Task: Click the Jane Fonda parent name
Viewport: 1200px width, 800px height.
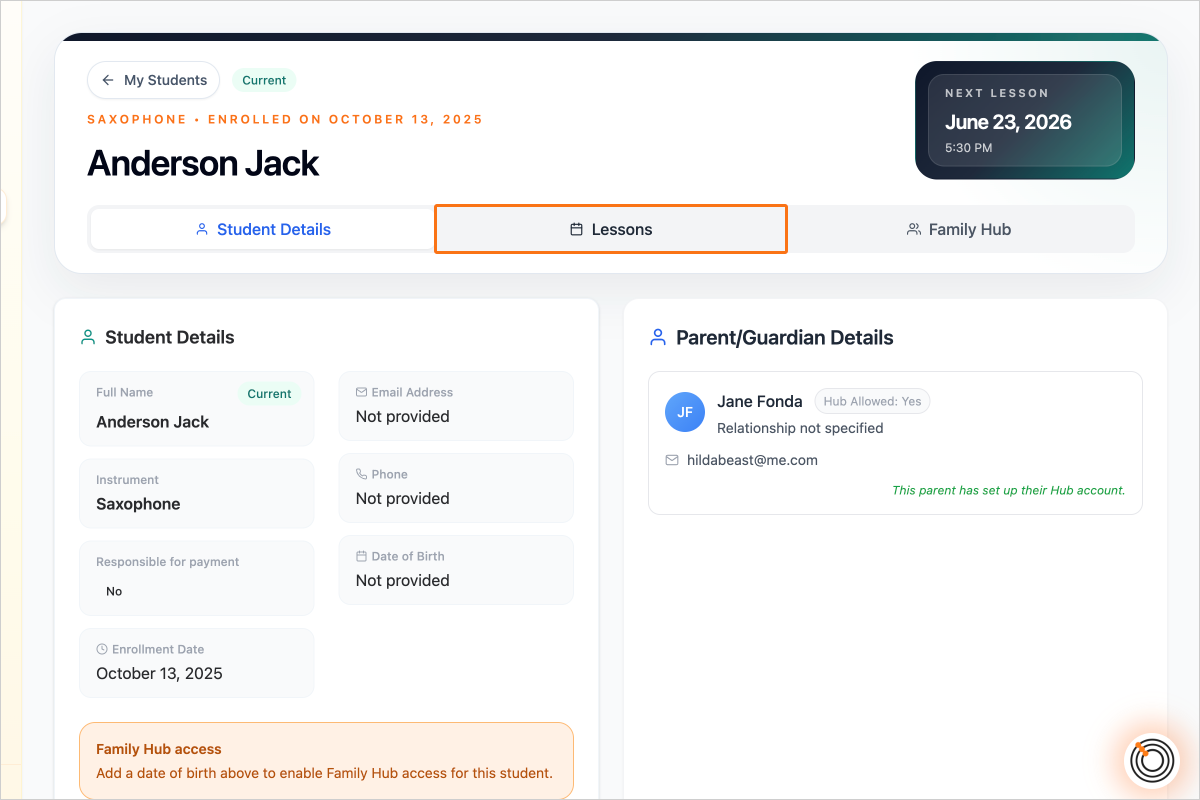Action: [x=760, y=401]
